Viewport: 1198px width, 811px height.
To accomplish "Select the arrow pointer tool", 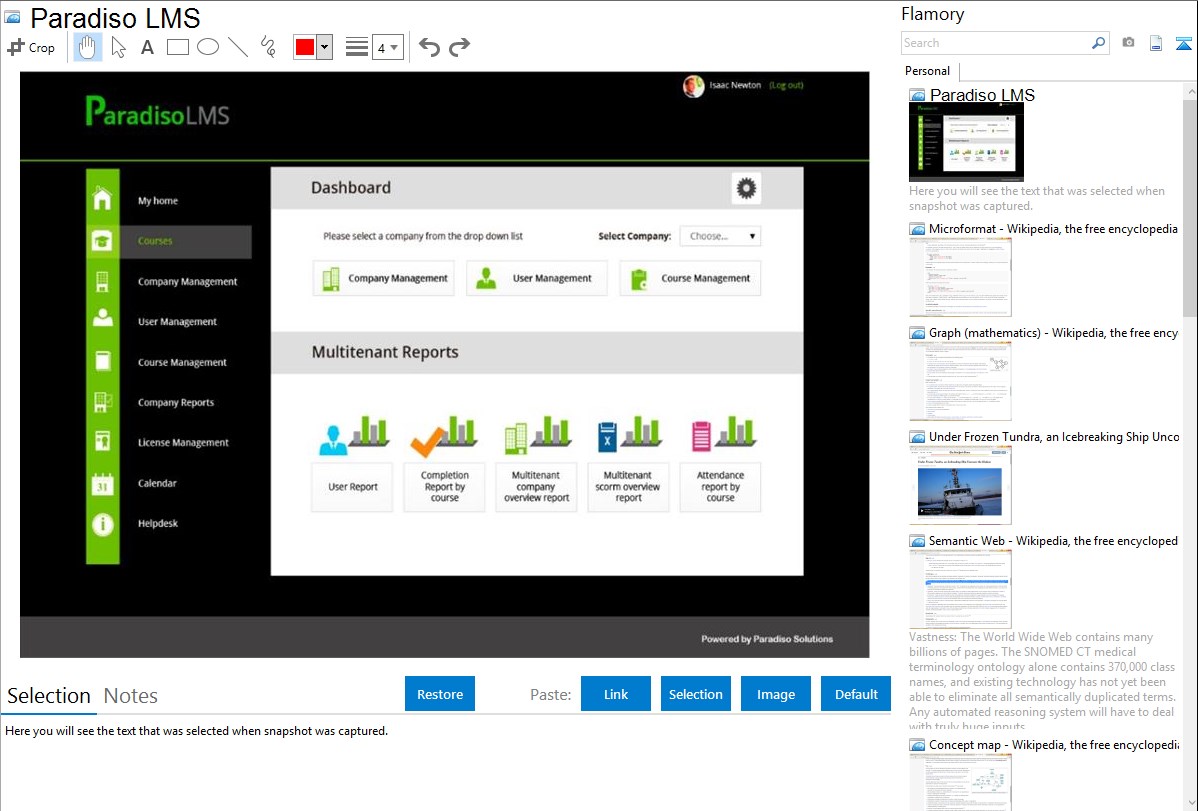I will point(118,47).
